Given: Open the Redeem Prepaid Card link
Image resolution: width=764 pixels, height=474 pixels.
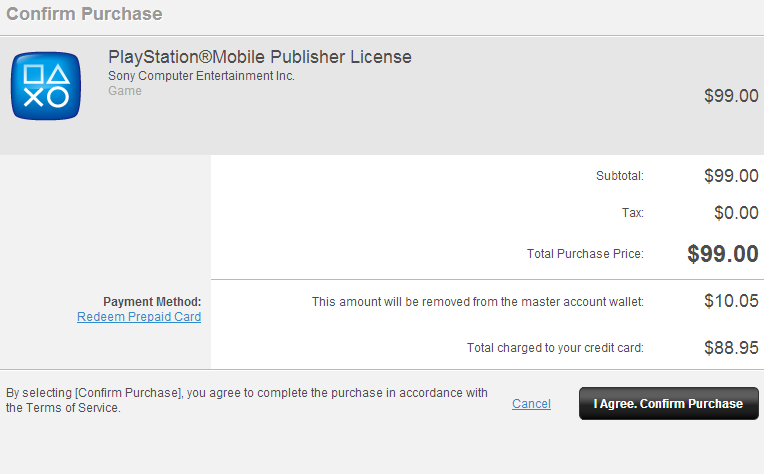Looking at the screenshot, I should click(139, 317).
